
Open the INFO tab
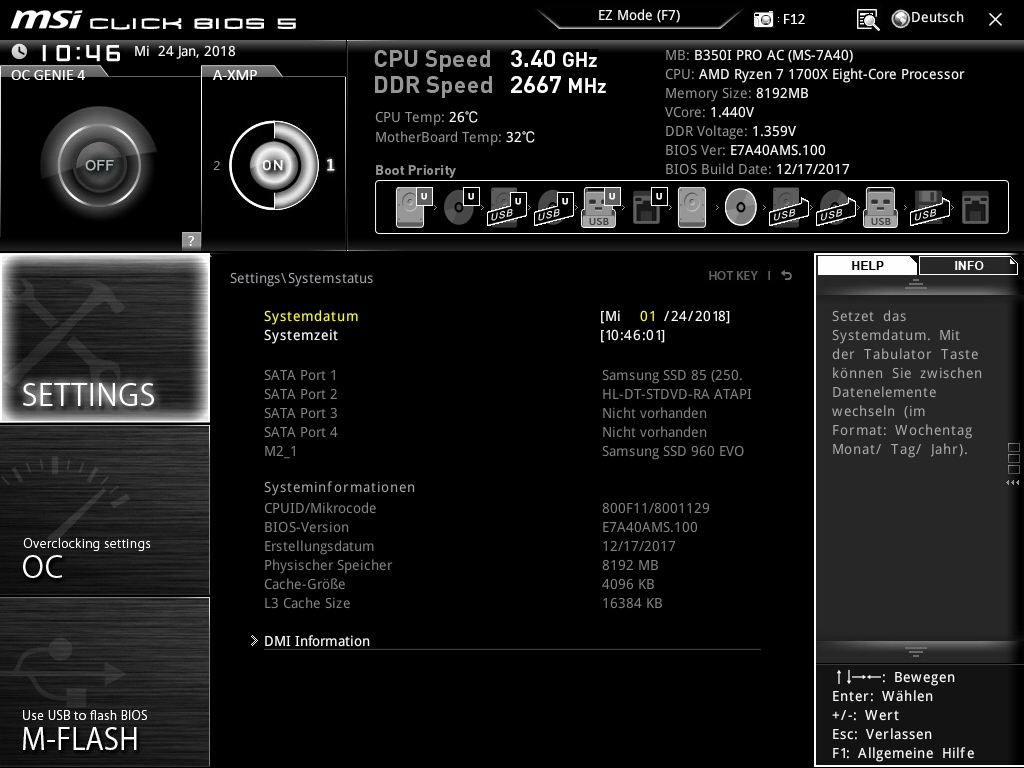click(x=968, y=266)
